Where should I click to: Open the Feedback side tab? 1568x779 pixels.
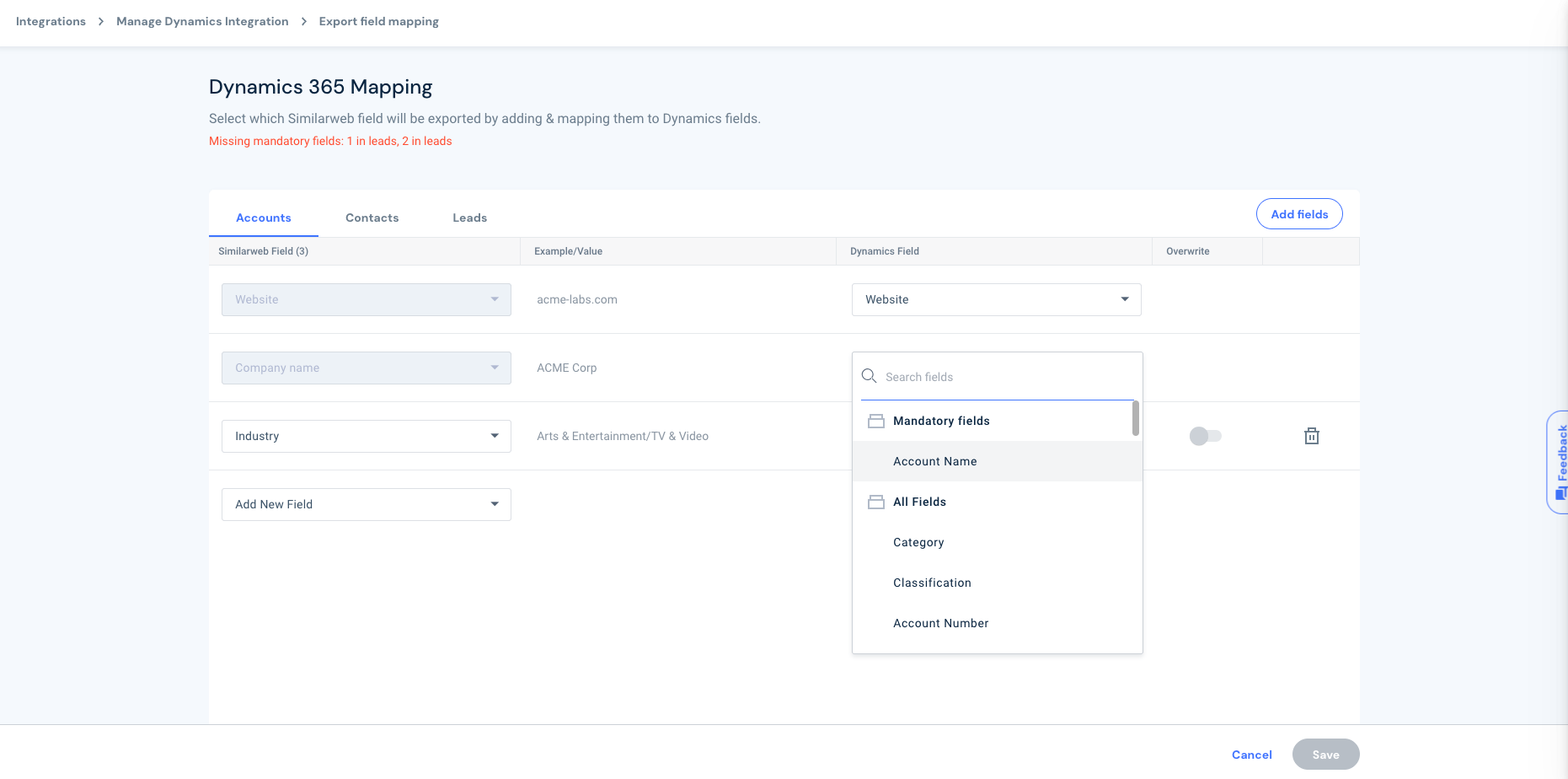click(x=1559, y=462)
